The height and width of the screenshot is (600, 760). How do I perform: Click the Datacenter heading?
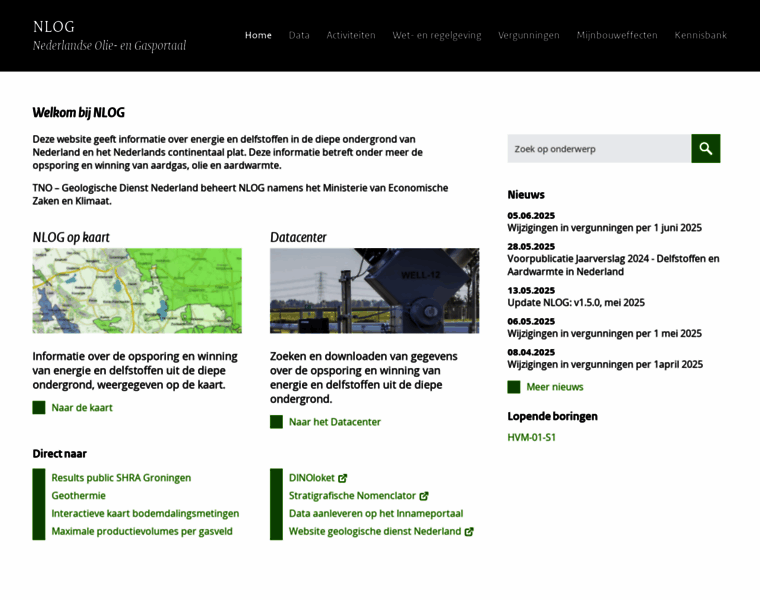(298, 237)
